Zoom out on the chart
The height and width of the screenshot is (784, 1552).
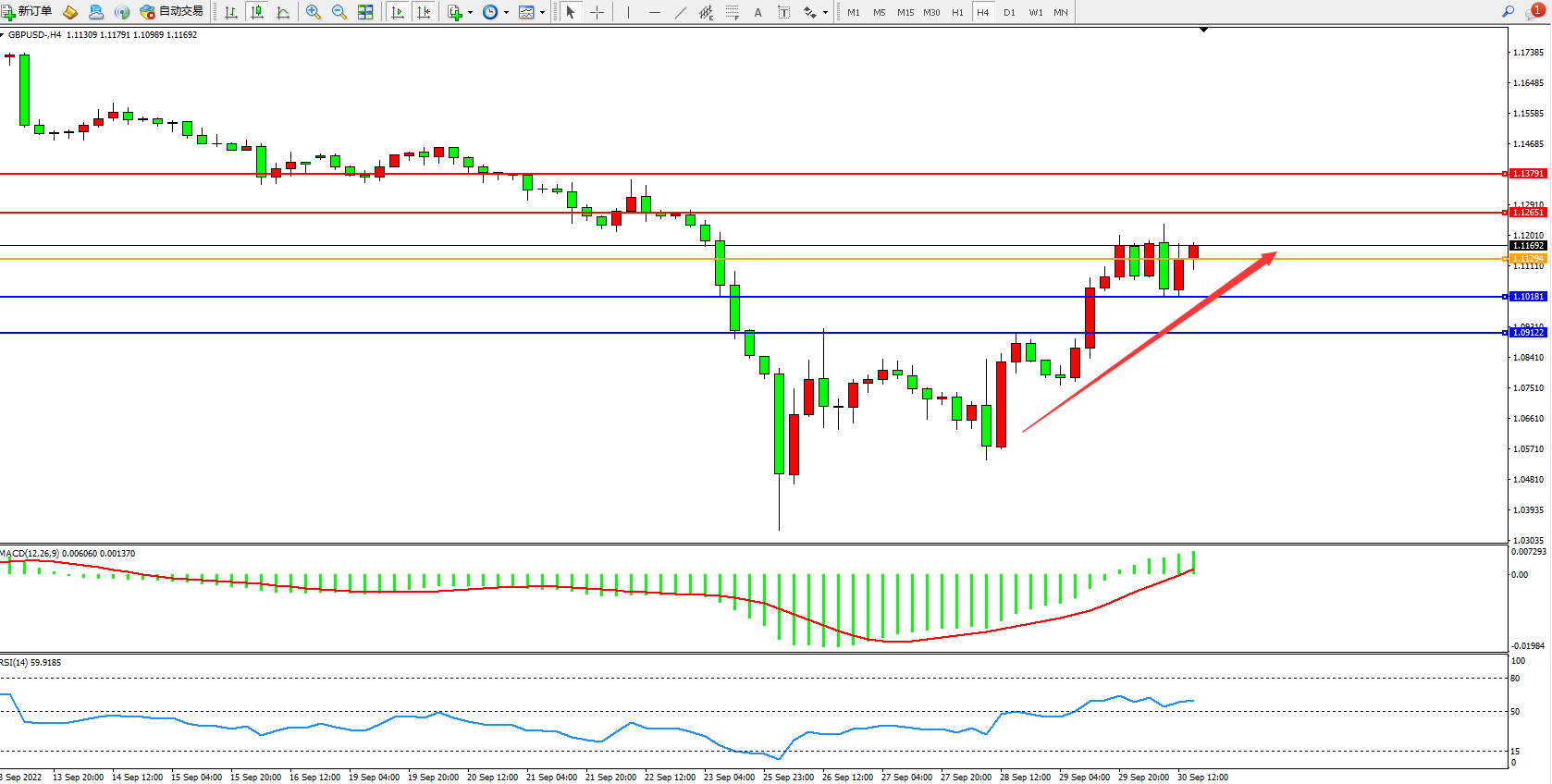coord(339,12)
